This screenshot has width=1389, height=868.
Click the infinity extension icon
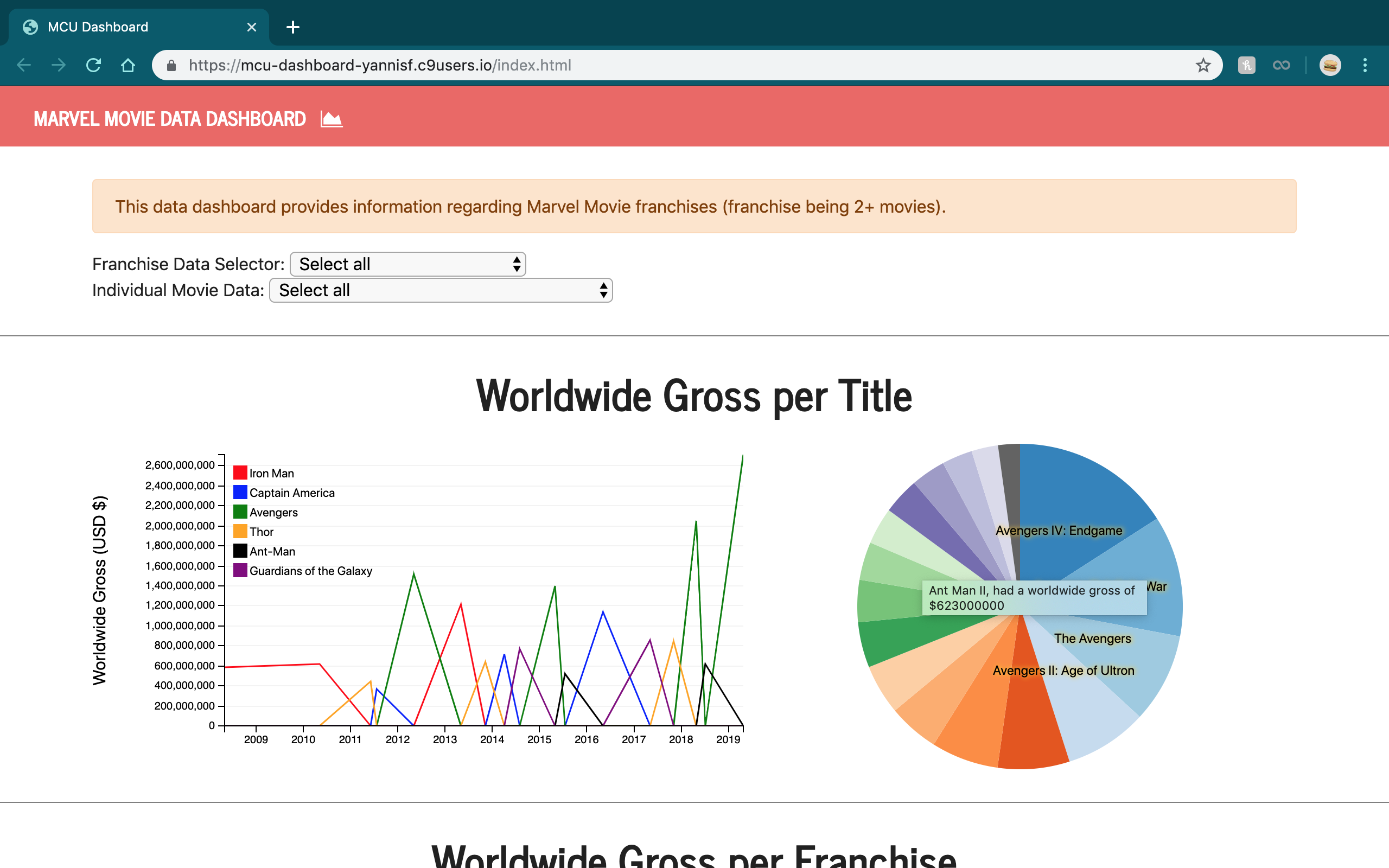[1280, 65]
